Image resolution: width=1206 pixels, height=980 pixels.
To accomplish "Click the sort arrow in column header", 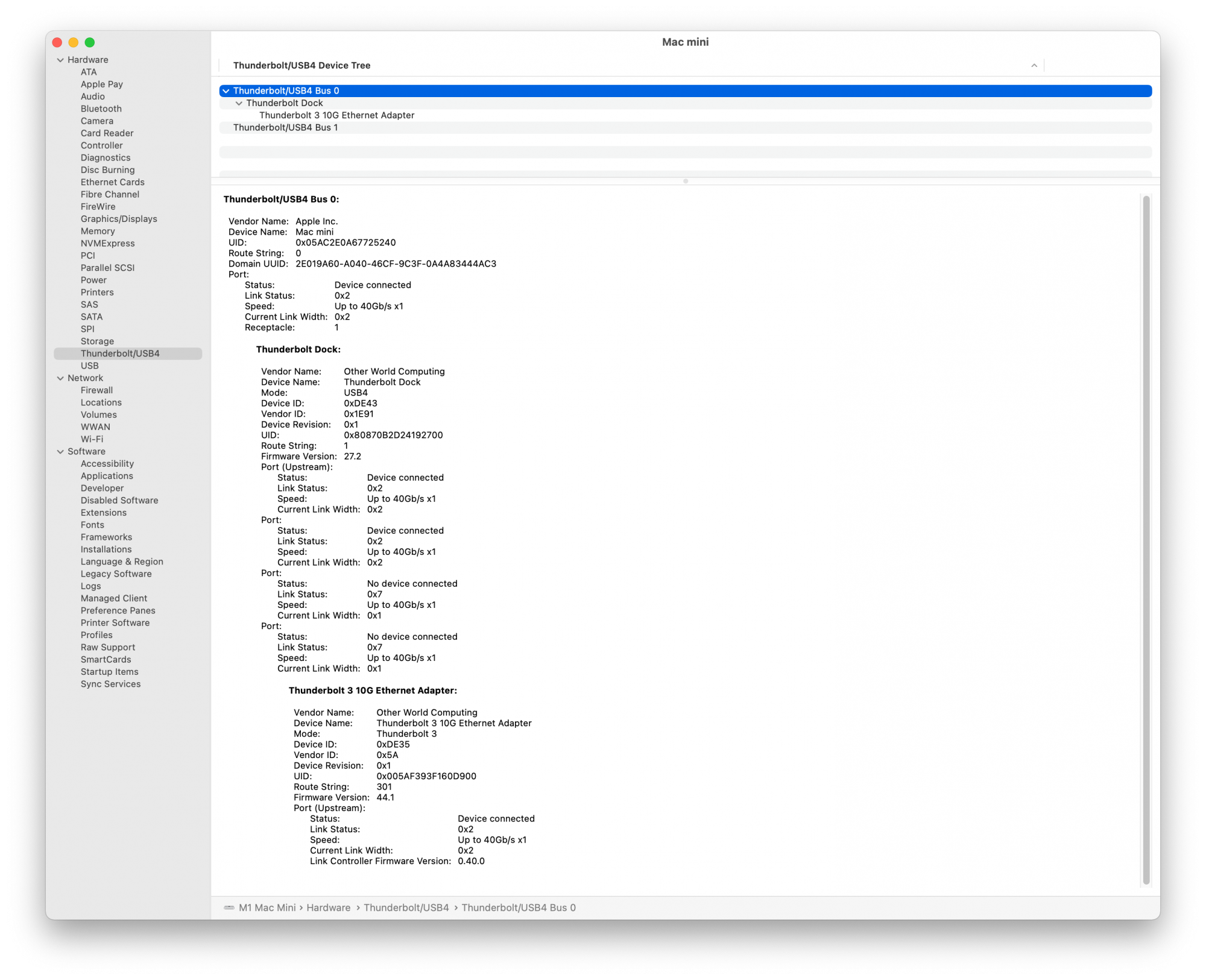I will click(x=1034, y=65).
